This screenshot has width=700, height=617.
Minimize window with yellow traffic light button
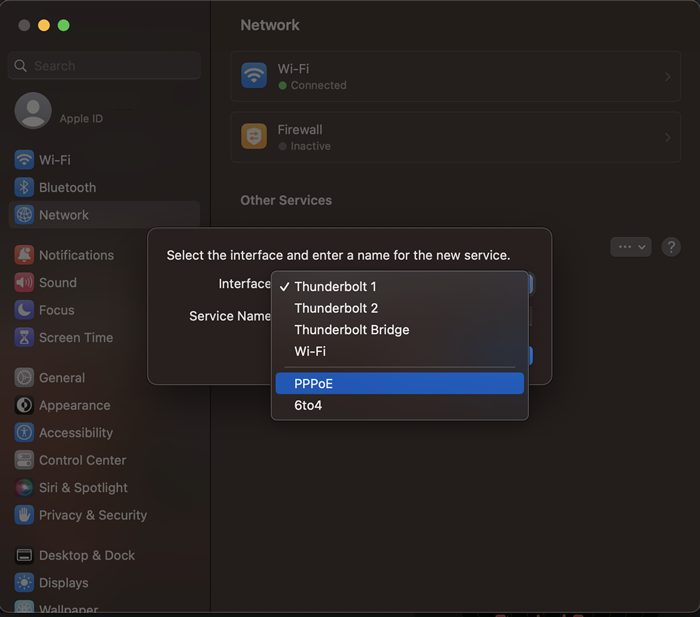44,25
